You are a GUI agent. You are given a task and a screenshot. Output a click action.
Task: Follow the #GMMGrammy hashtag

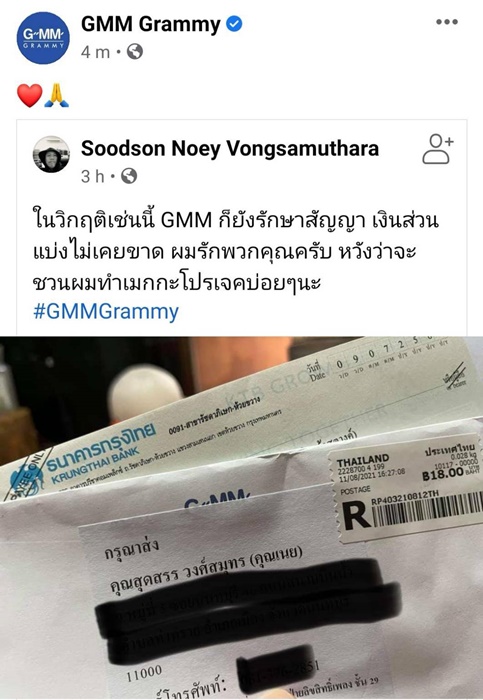[106, 311]
